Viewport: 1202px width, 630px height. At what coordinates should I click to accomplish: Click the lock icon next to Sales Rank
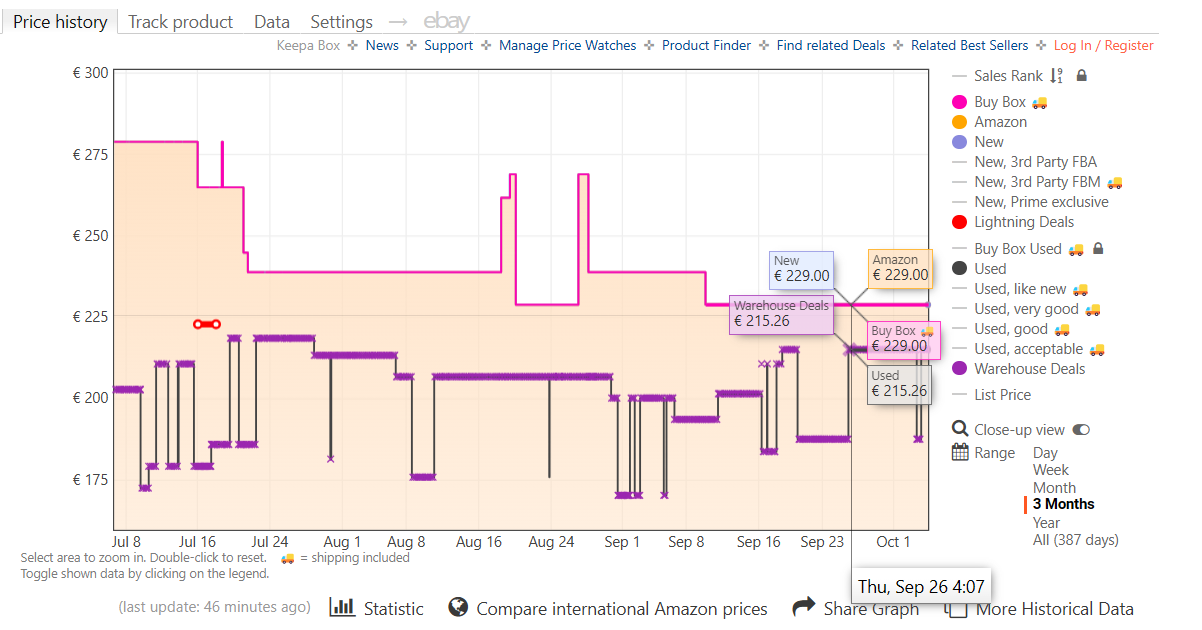[x=1081, y=76]
